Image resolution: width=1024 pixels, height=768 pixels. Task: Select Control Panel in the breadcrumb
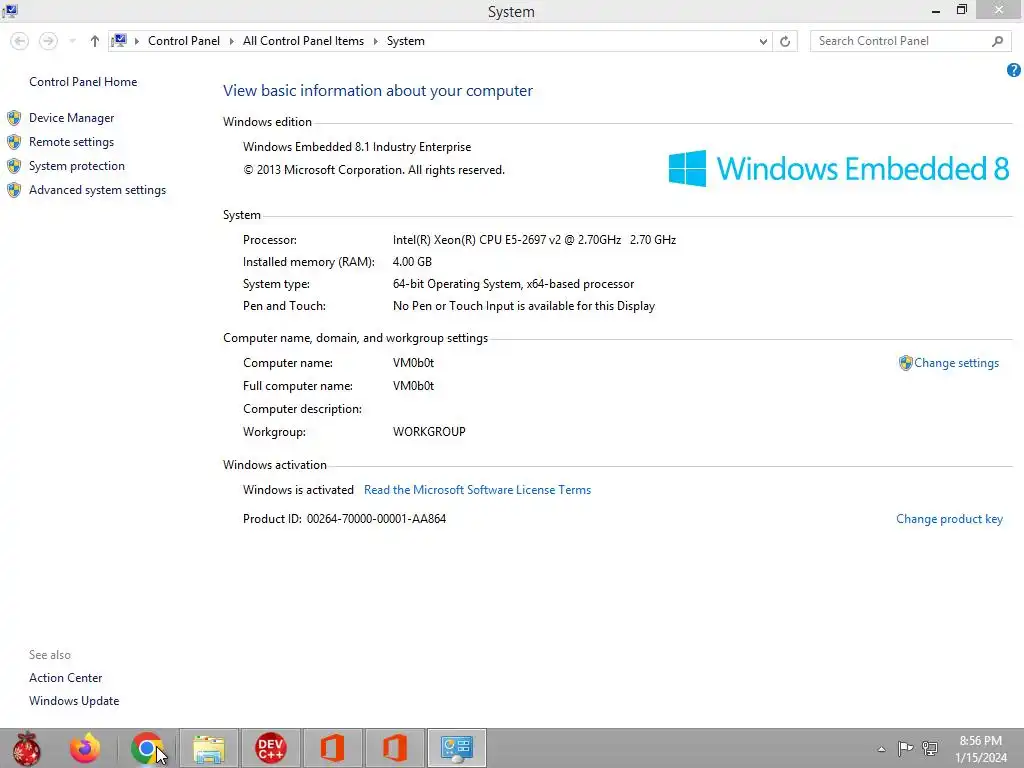tap(184, 40)
